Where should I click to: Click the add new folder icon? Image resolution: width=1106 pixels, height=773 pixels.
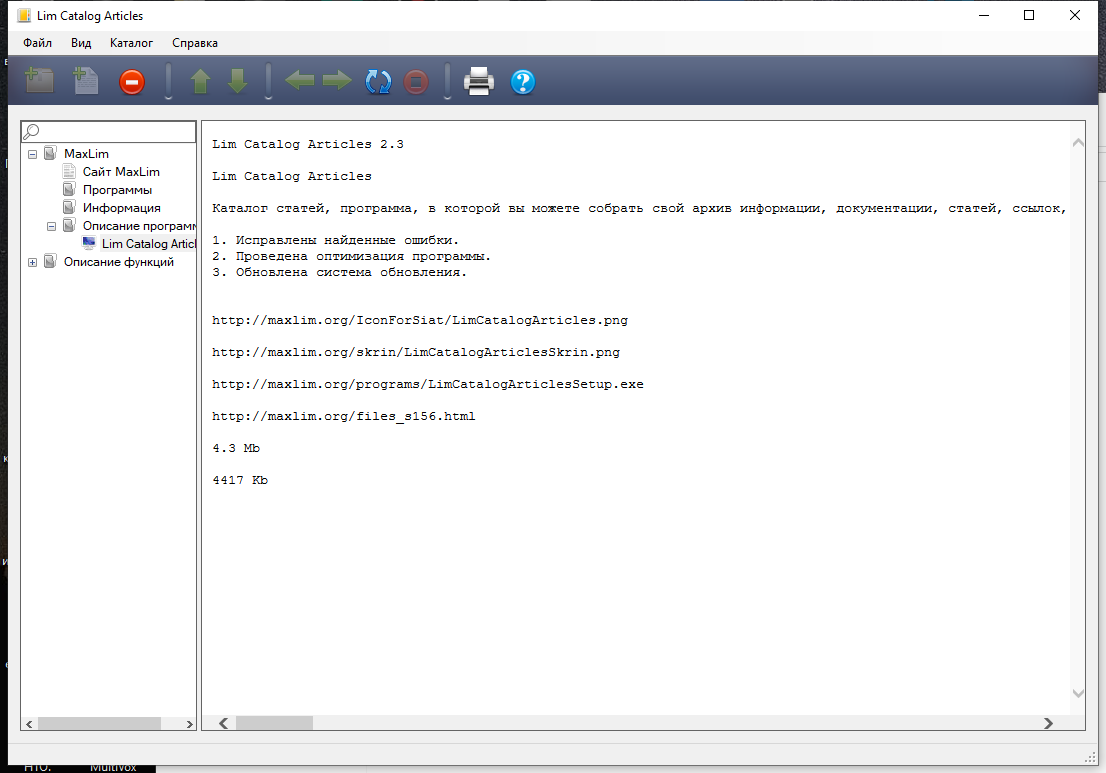(39, 81)
